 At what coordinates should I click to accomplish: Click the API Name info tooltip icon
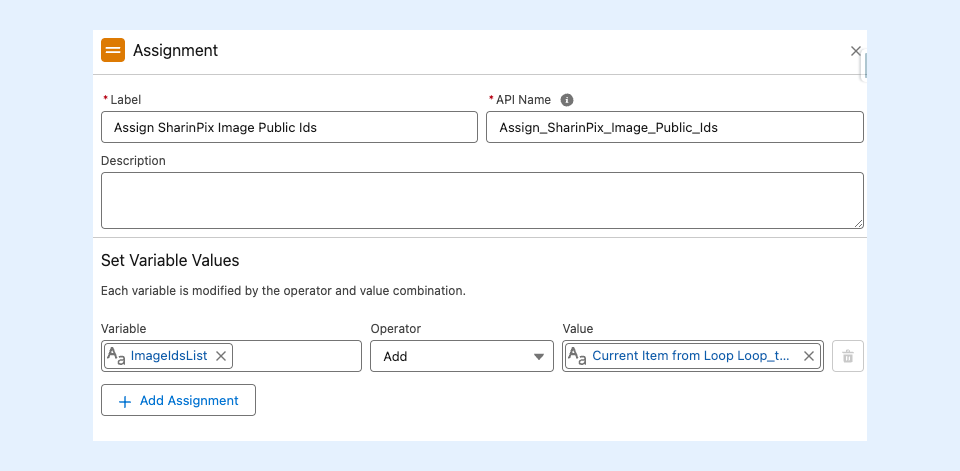[x=567, y=100]
